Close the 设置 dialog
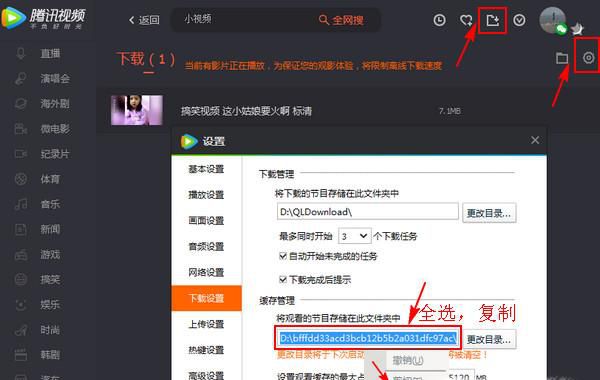 coord(535,140)
